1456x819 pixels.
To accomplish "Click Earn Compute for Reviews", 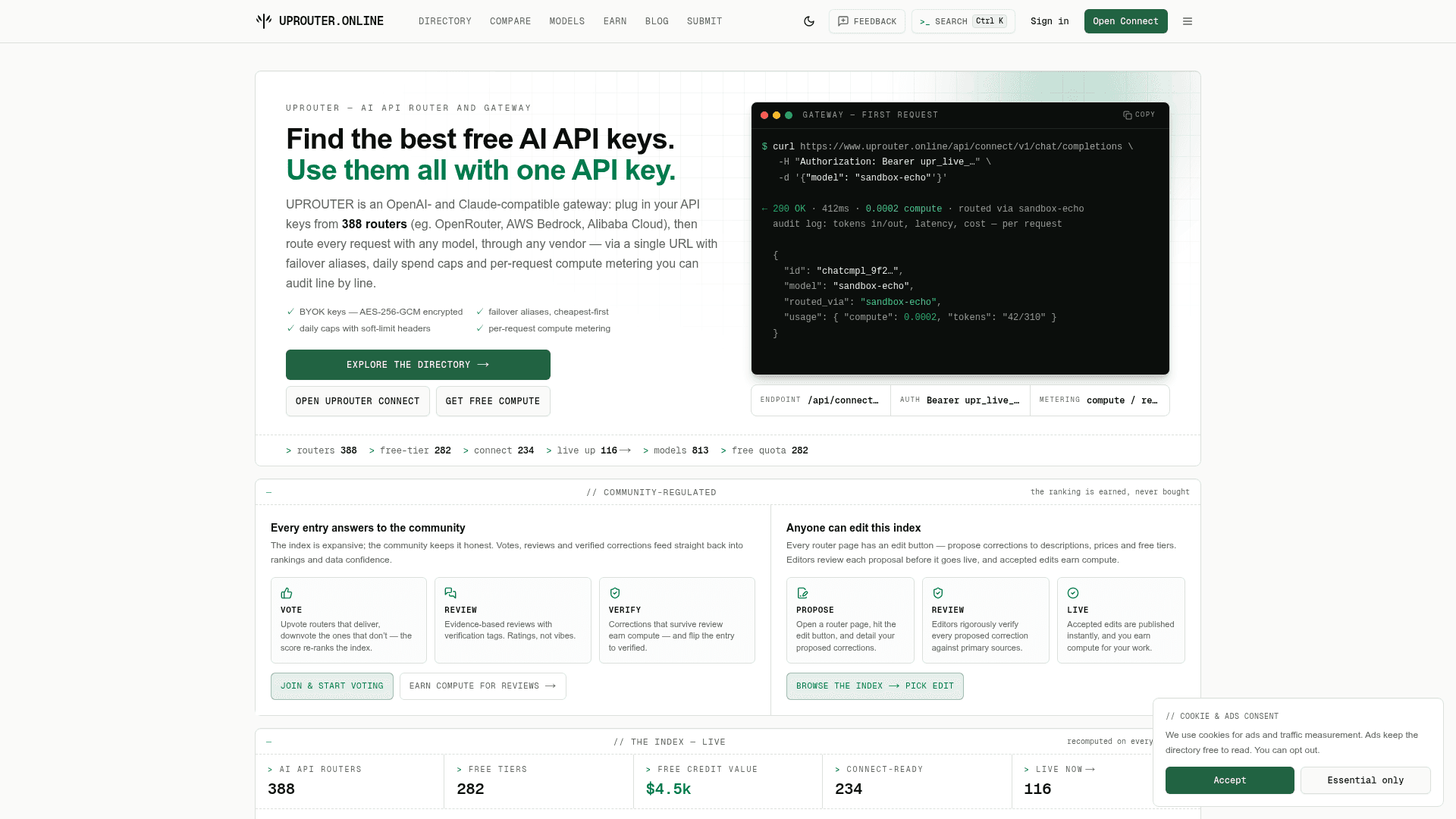I will (x=483, y=686).
